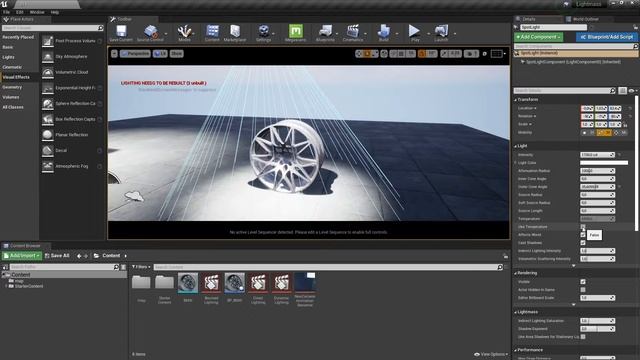Click the Add Component button
The height and width of the screenshot is (360, 640).
538,37
